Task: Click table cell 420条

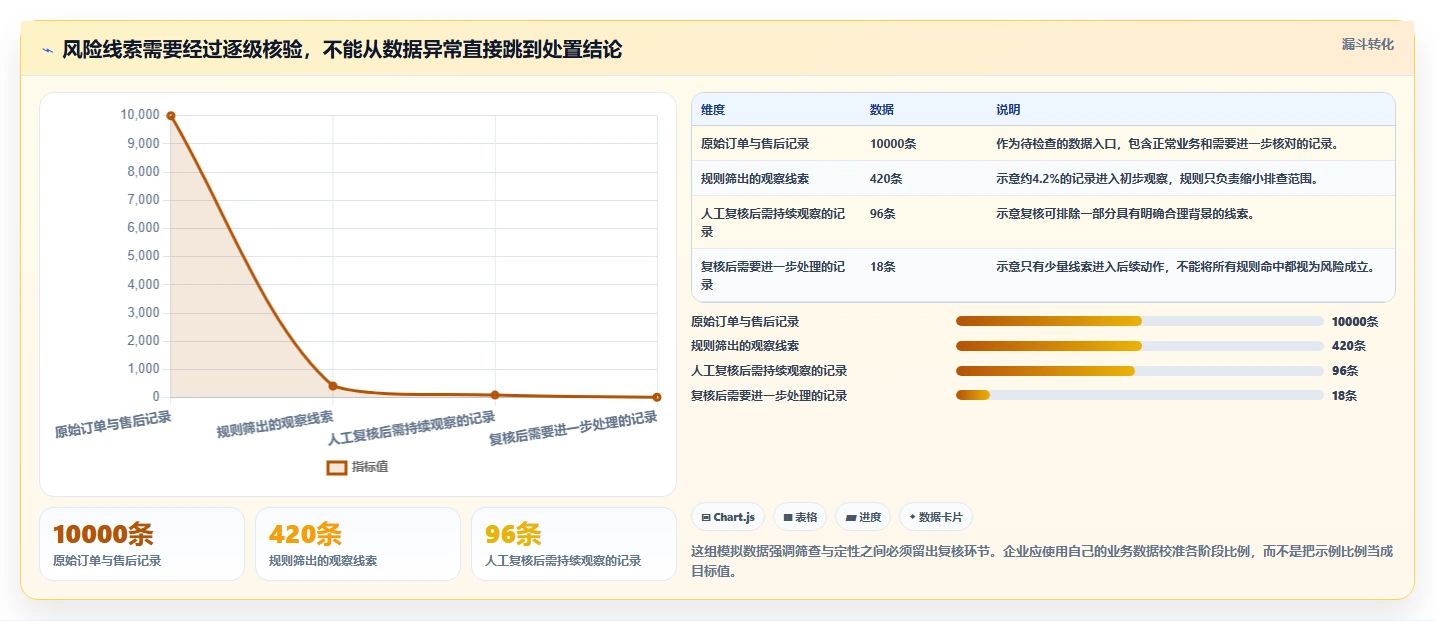Action: (x=886, y=179)
